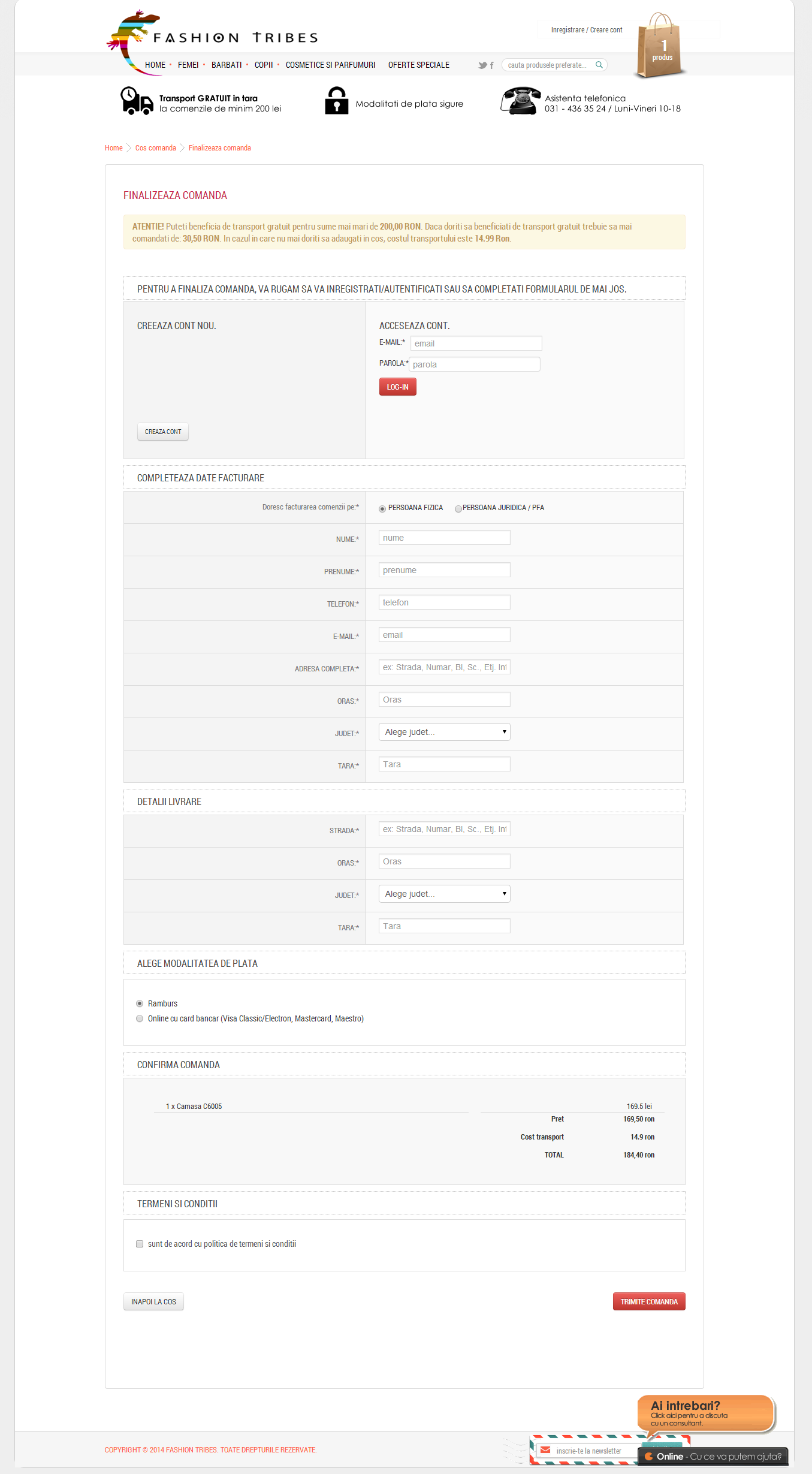
Task: Click the newsletter envelope icon
Action: click(x=545, y=1450)
